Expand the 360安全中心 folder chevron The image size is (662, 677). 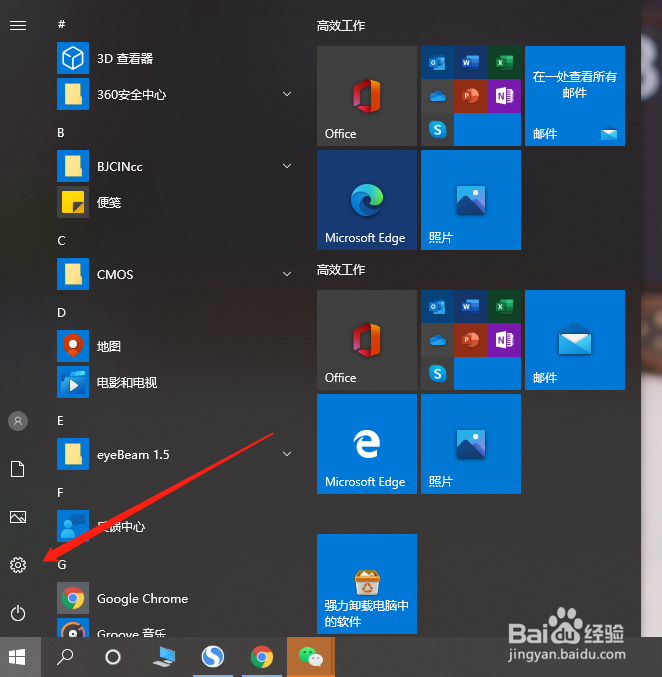coord(287,94)
